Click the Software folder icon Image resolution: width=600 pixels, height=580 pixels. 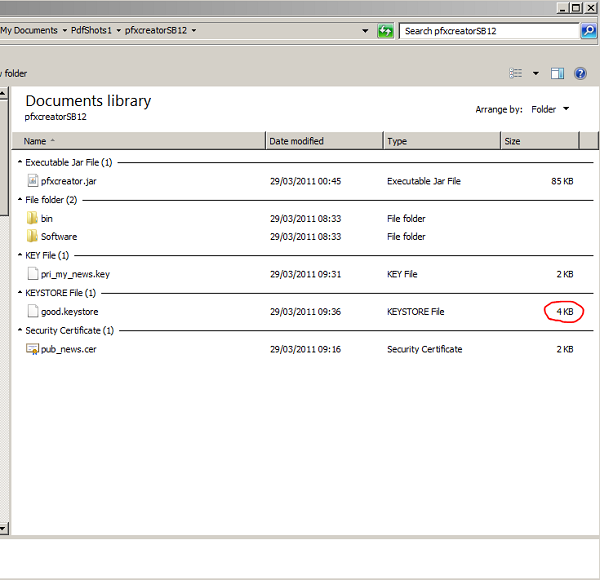click(x=32, y=236)
